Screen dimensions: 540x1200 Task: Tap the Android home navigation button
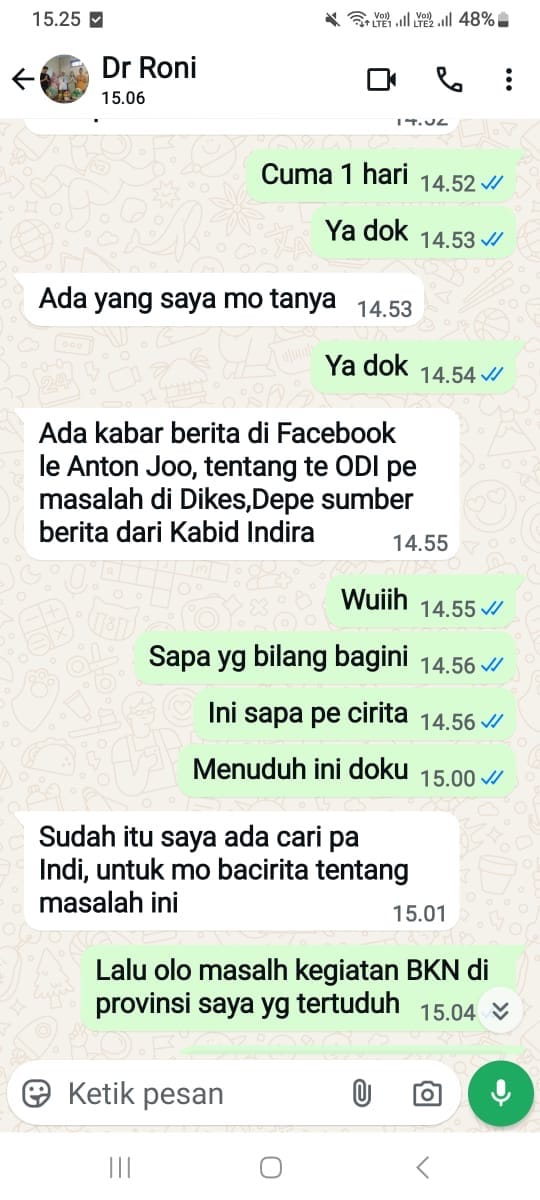270,1167
